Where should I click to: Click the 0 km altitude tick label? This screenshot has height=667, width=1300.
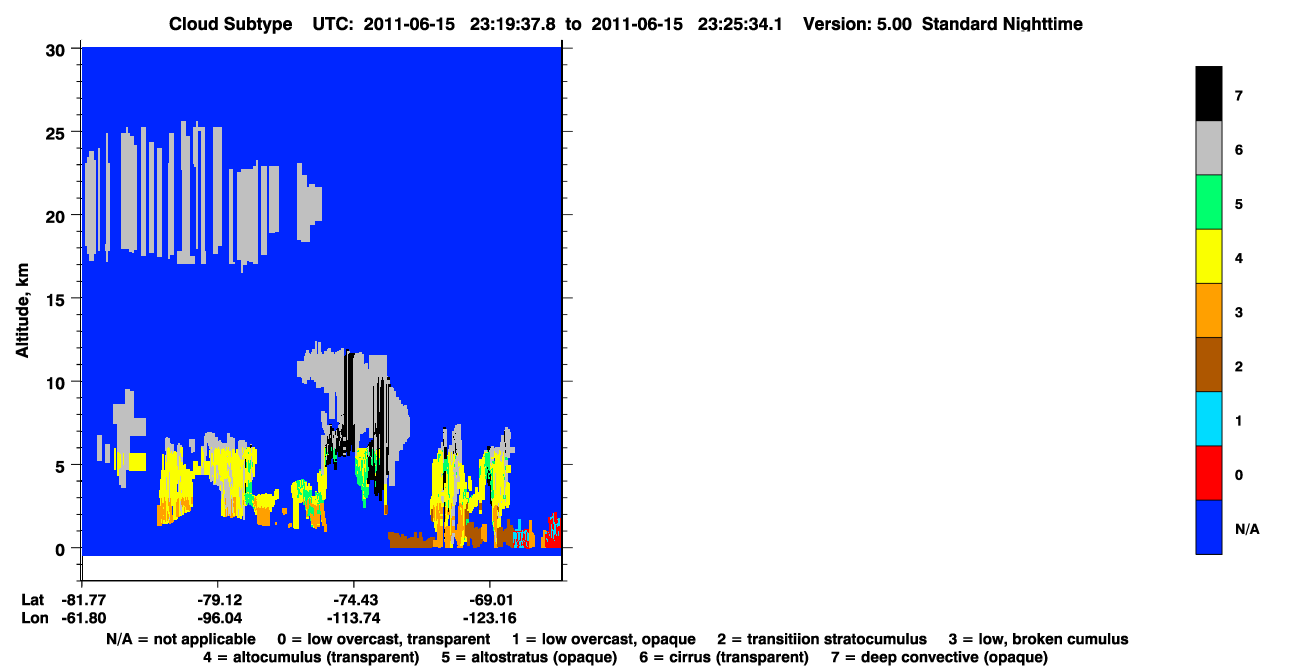62,548
